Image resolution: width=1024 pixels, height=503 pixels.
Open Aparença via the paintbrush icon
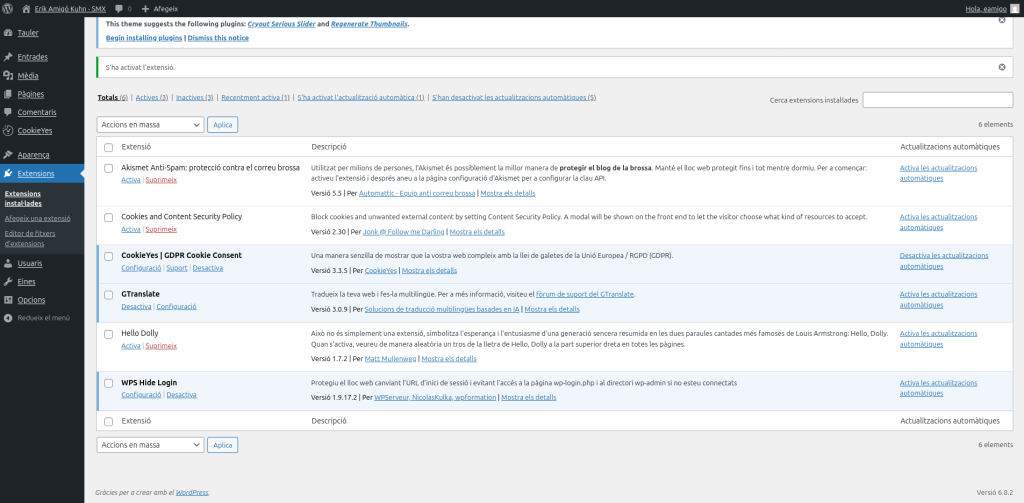click(x=8, y=155)
